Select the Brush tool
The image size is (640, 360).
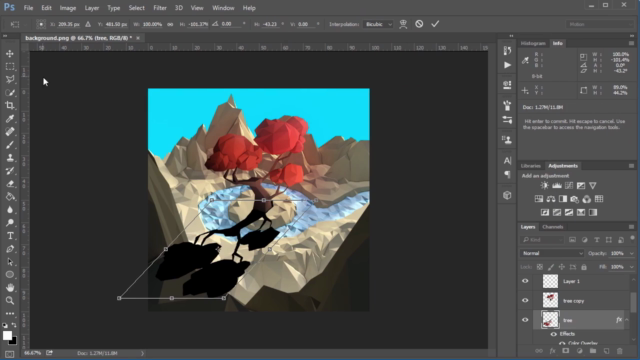tap(10, 145)
